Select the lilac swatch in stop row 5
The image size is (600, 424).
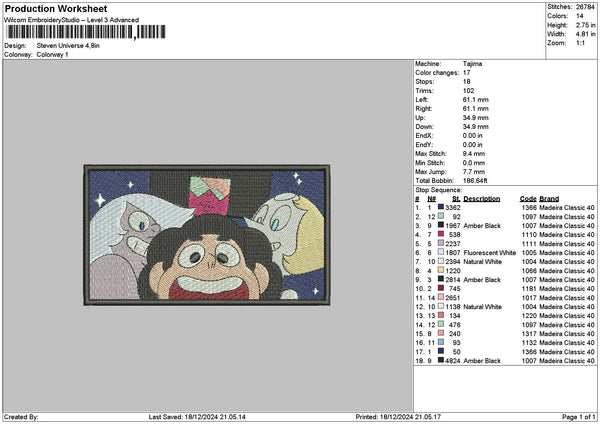(x=441, y=243)
